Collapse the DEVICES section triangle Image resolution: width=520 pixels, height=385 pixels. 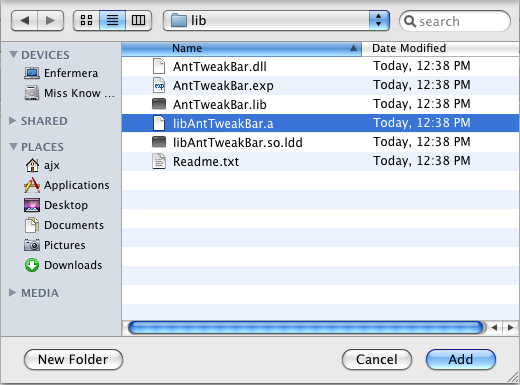click(13, 54)
